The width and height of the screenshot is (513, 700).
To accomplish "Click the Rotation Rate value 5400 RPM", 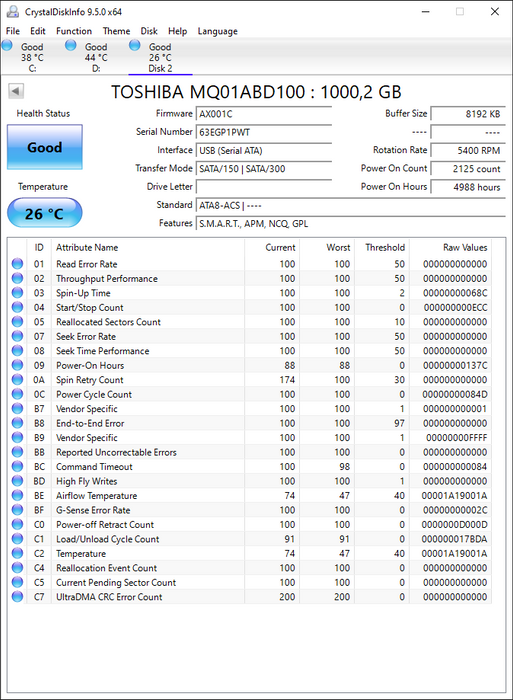I will pos(468,150).
